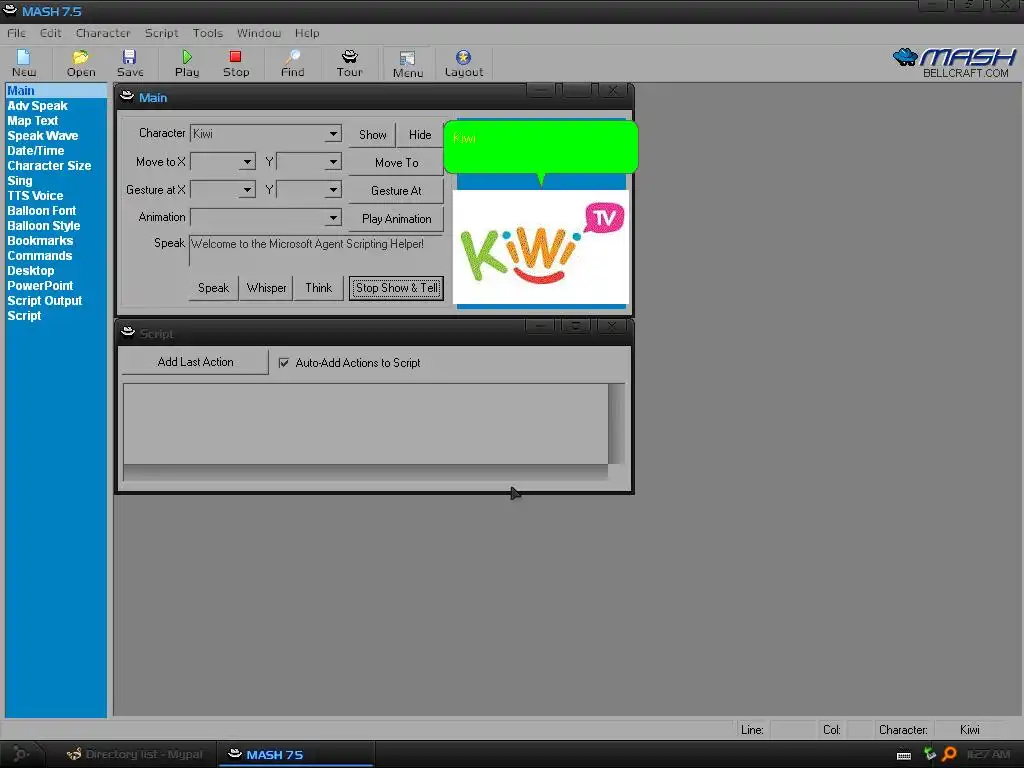Screen dimensions: 1024x768
Task: Switch to MASH 7.5 taskbar button
Action: pos(295,754)
